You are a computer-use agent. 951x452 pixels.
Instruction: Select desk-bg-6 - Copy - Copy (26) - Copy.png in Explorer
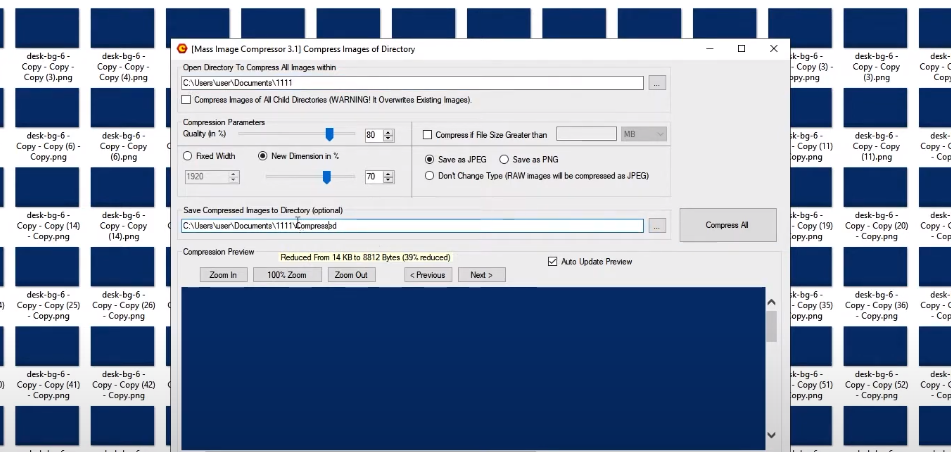click(123, 285)
